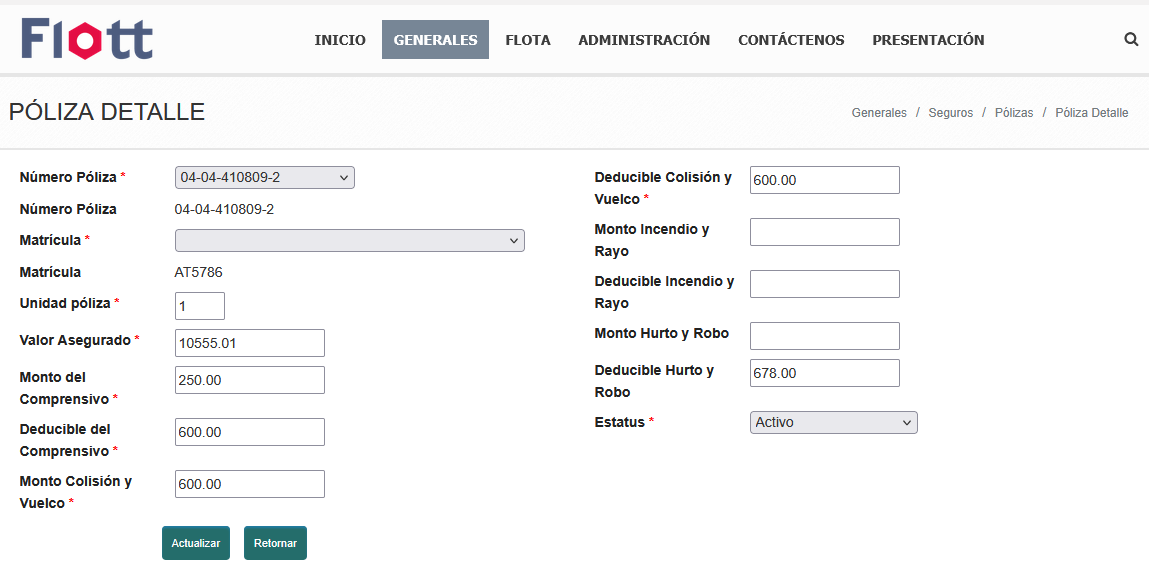Image resolution: width=1149 pixels, height=581 pixels.
Task: Click the Monto Incendio y Rayo field
Action: pos(824,232)
